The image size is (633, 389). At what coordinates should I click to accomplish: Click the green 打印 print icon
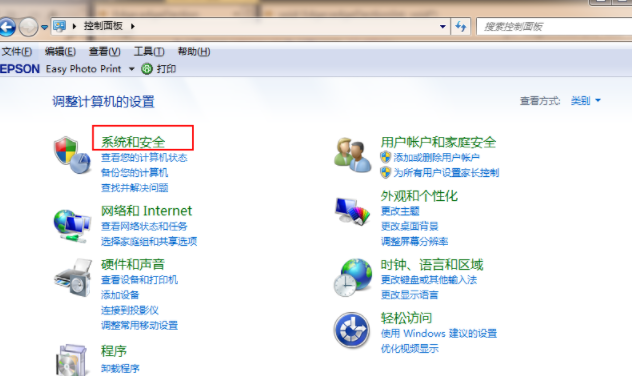pyautogui.click(x=147, y=69)
